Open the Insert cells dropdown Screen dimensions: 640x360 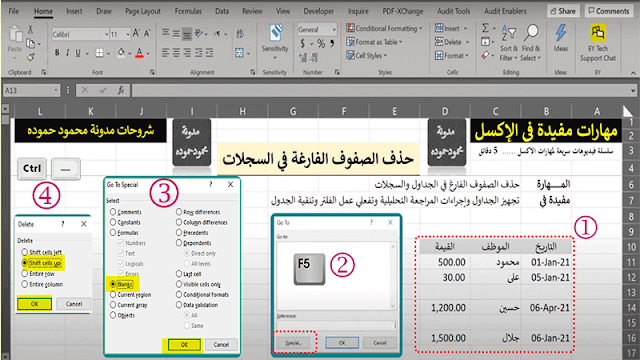click(x=465, y=28)
